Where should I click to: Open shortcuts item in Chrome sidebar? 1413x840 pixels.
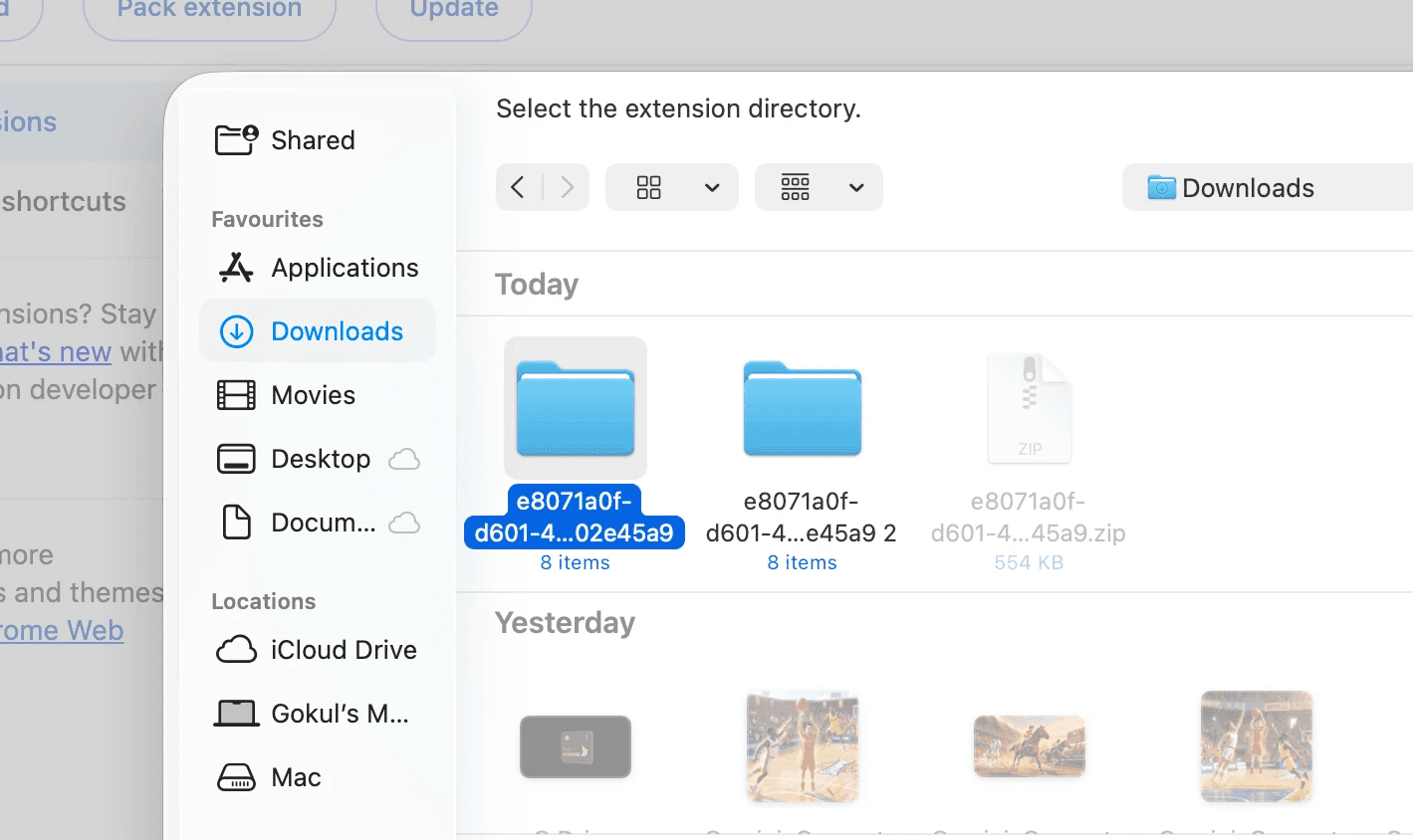tap(64, 201)
